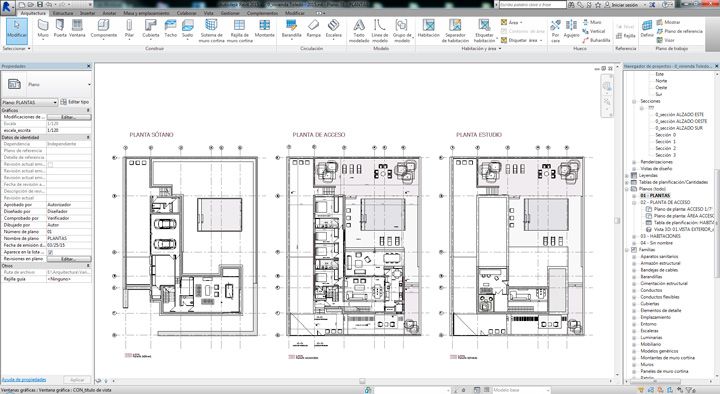This screenshot has width=720, height=394.
Task: Expand Tablas de planificación/Cantidades node
Action: click(628, 182)
